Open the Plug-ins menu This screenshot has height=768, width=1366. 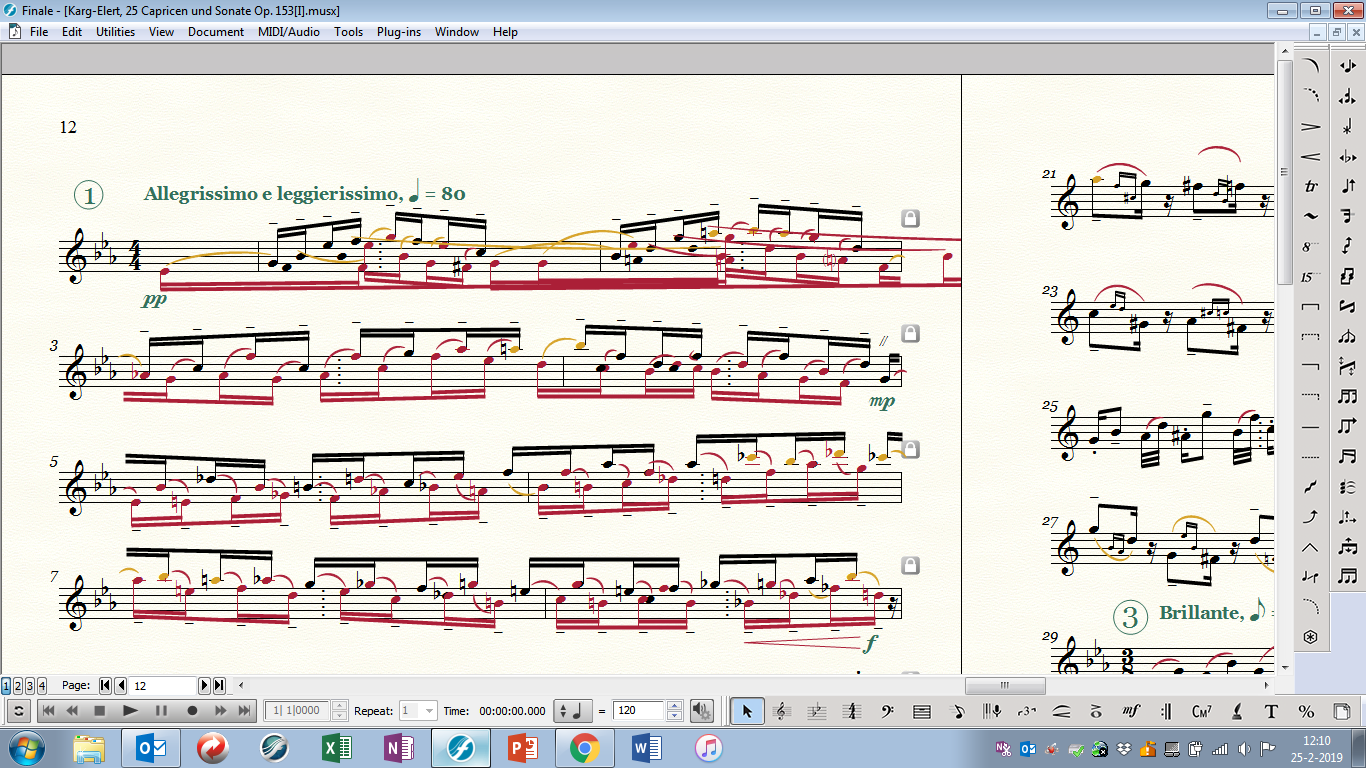398,32
